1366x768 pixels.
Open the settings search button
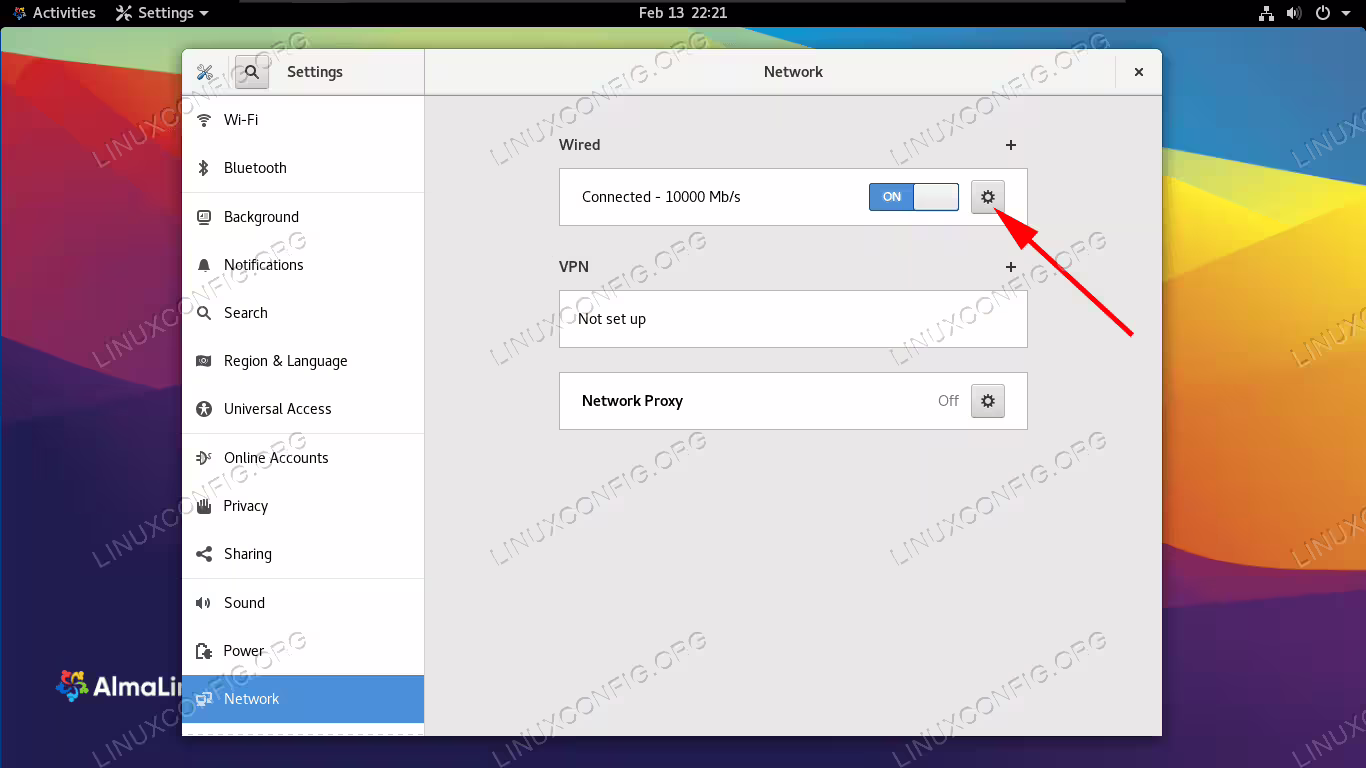[x=252, y=72]
